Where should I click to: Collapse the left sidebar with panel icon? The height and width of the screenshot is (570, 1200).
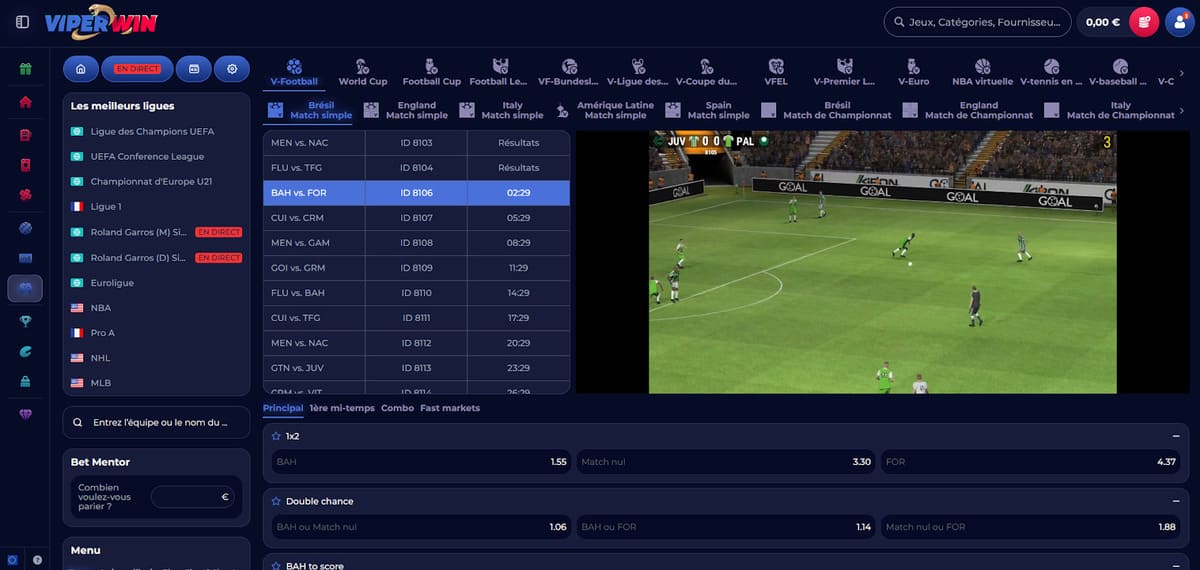point(23,22)
